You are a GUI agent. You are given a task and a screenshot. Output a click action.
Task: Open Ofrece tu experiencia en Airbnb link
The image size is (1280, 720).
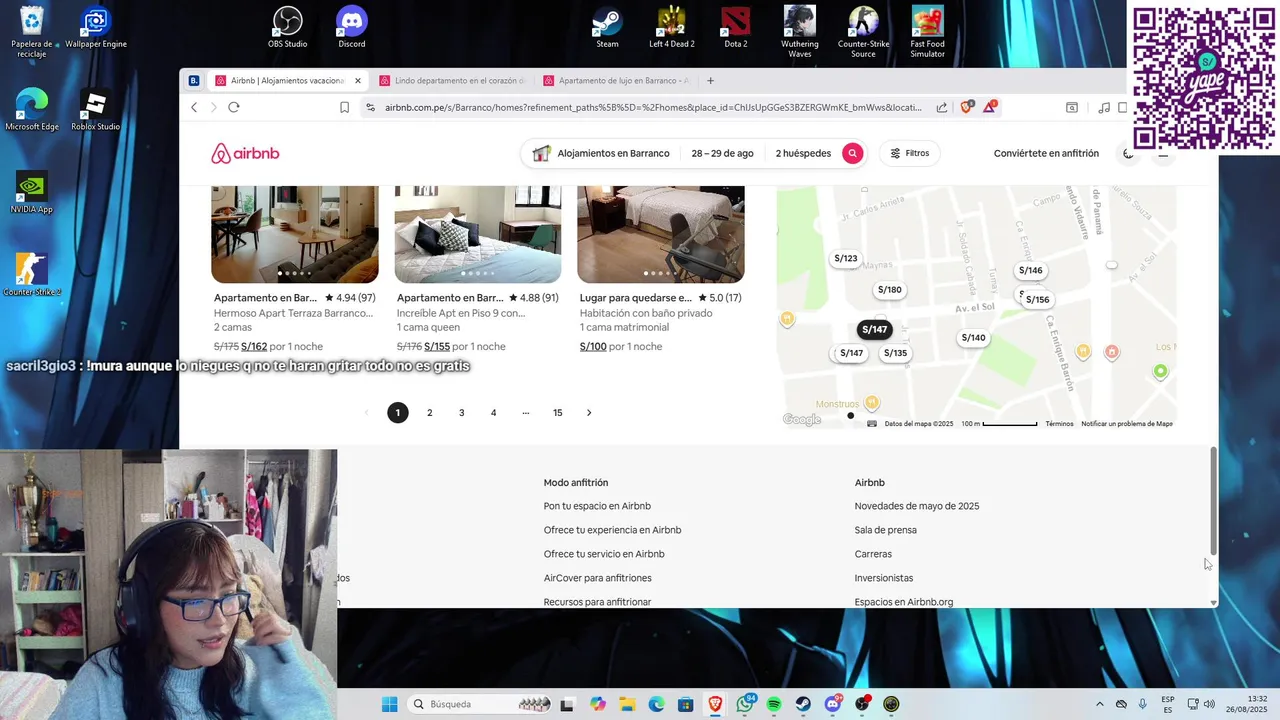point(612,530)
